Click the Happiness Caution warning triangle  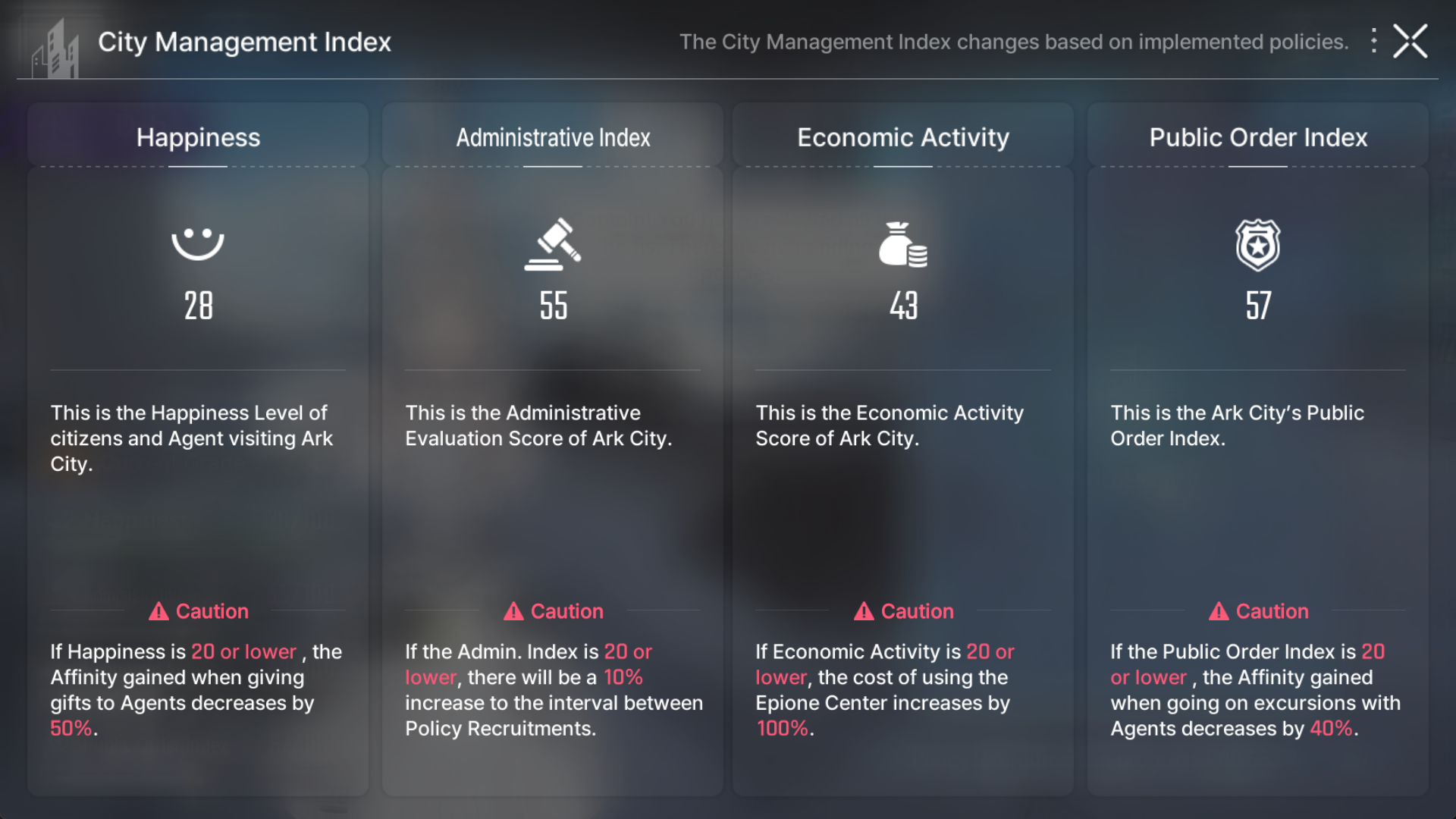tap(159, 611)
